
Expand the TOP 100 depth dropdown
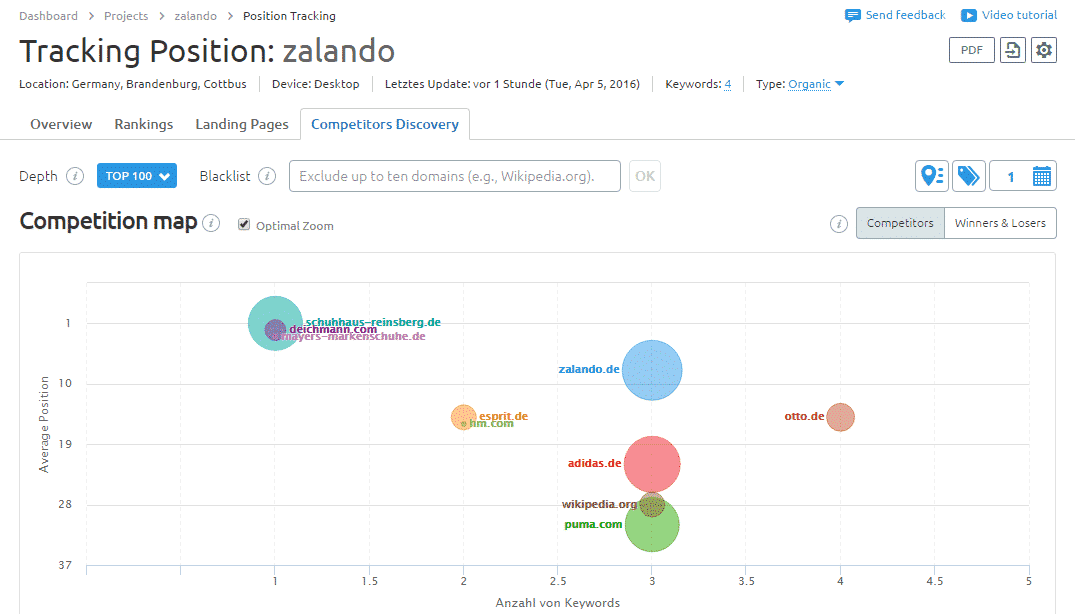tap(137, 176)
